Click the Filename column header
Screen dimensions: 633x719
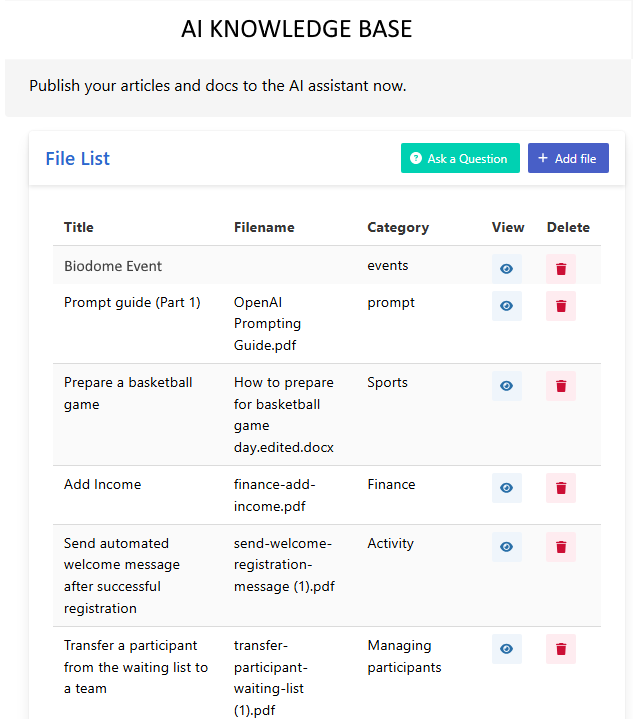[264, 227]
